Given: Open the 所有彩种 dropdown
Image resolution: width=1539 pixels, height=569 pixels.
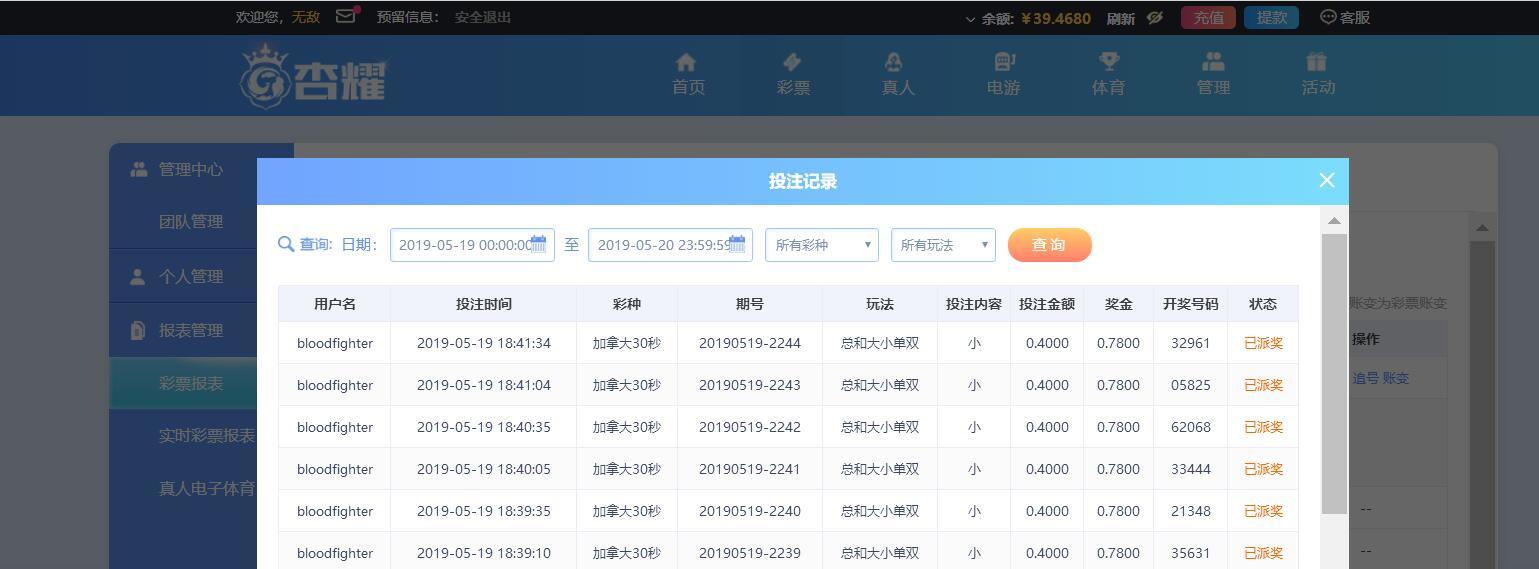Looking at the screenshot, I should pos(821,245).
